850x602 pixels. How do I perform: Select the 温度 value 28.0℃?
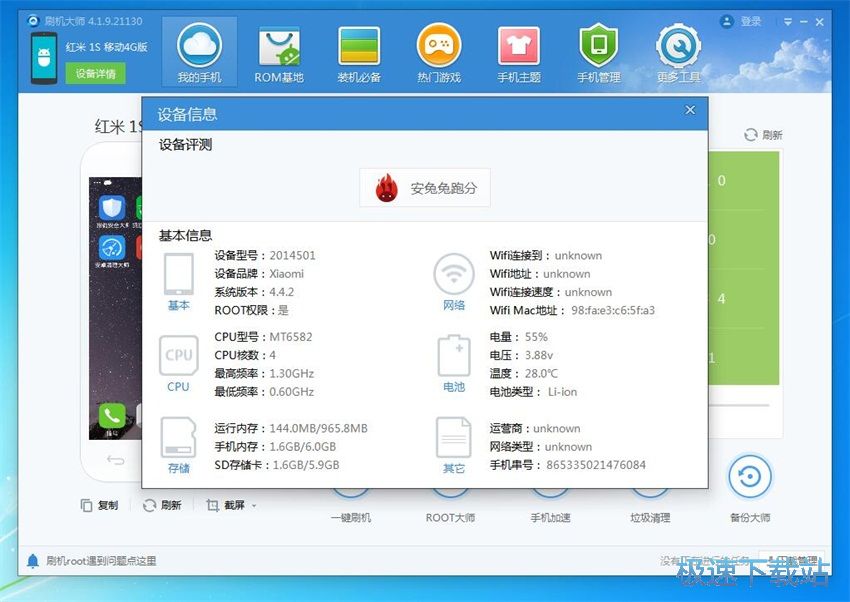pyautogui.click(x=541, y=373)
